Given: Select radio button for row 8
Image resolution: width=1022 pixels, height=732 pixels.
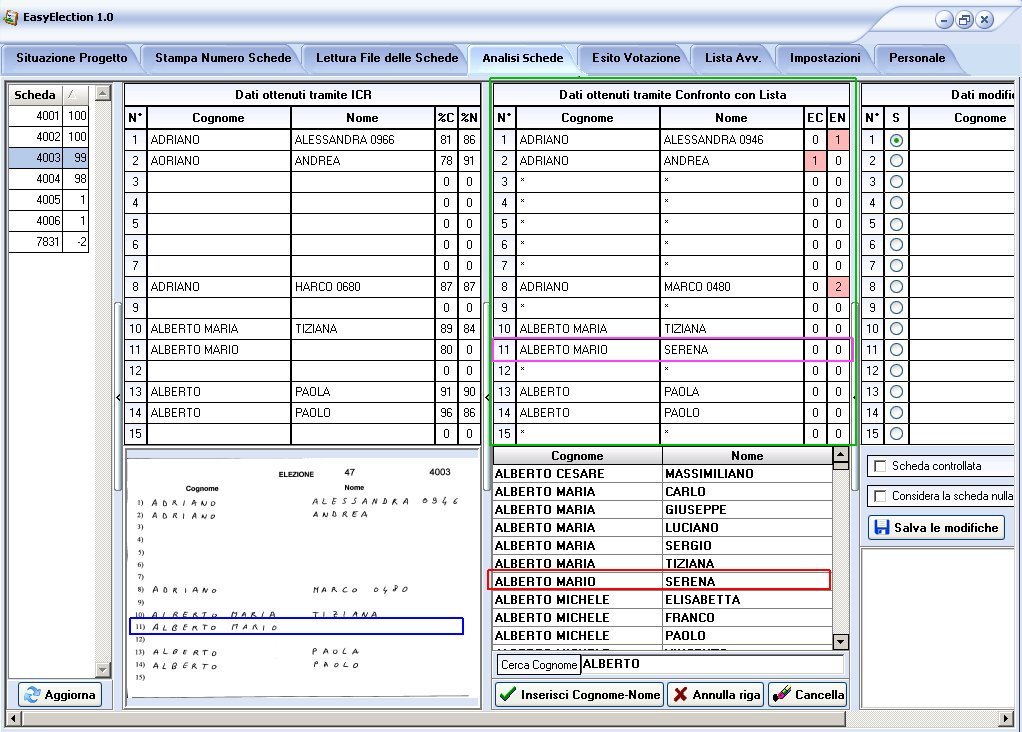Looking at the screenshot, I should pos(896,287).
